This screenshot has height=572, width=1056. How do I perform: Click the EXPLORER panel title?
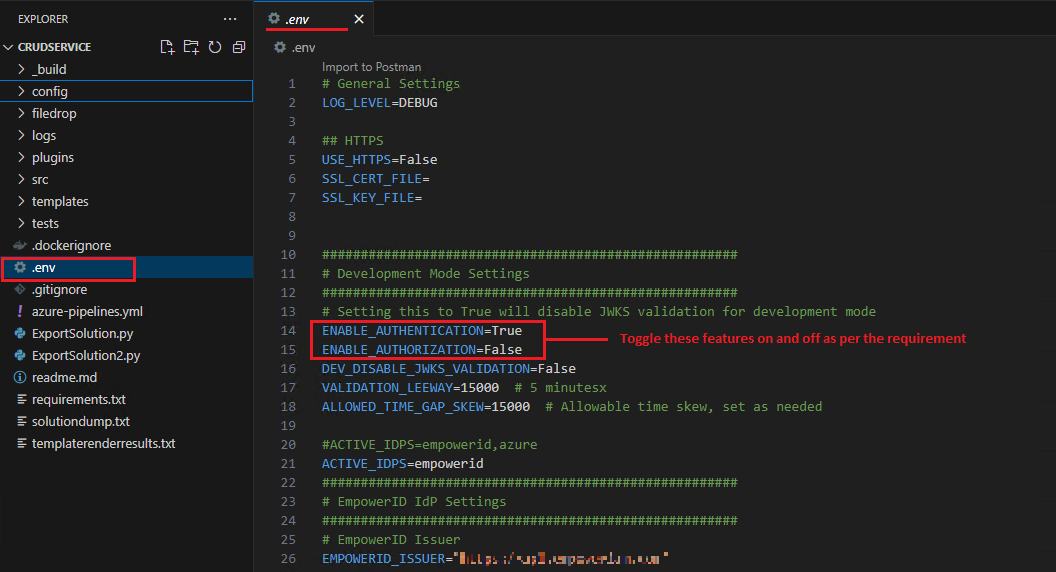[43, 19]
